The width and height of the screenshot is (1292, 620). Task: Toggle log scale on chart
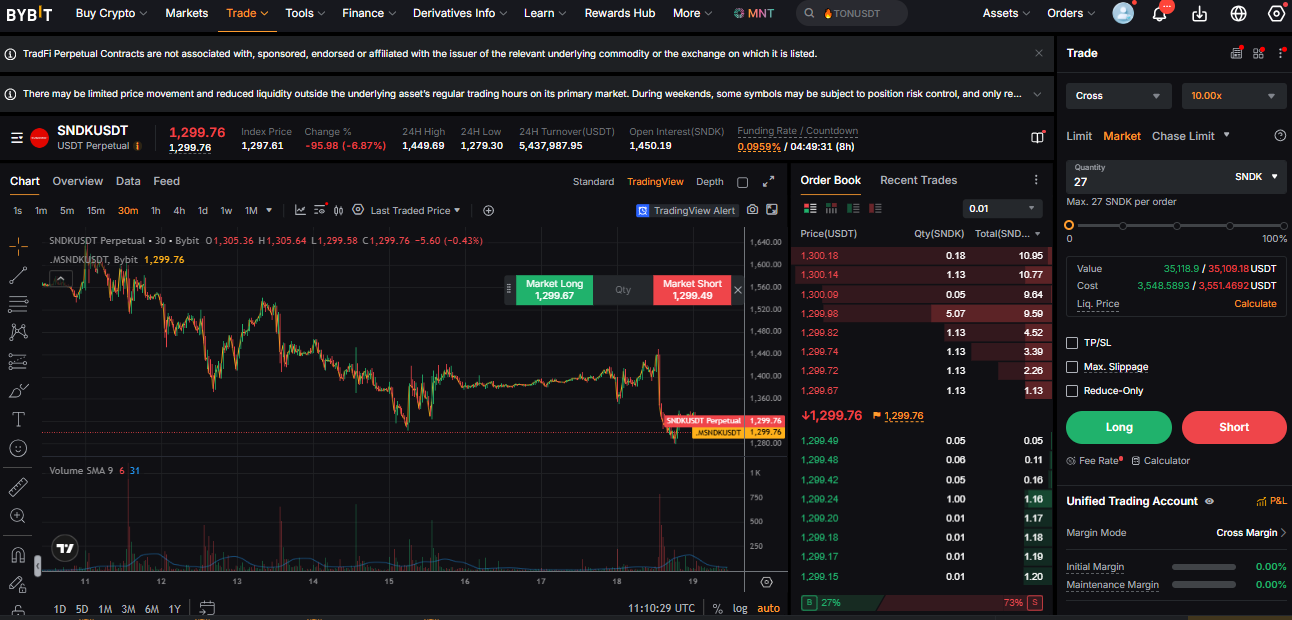[x=740, y=608]
